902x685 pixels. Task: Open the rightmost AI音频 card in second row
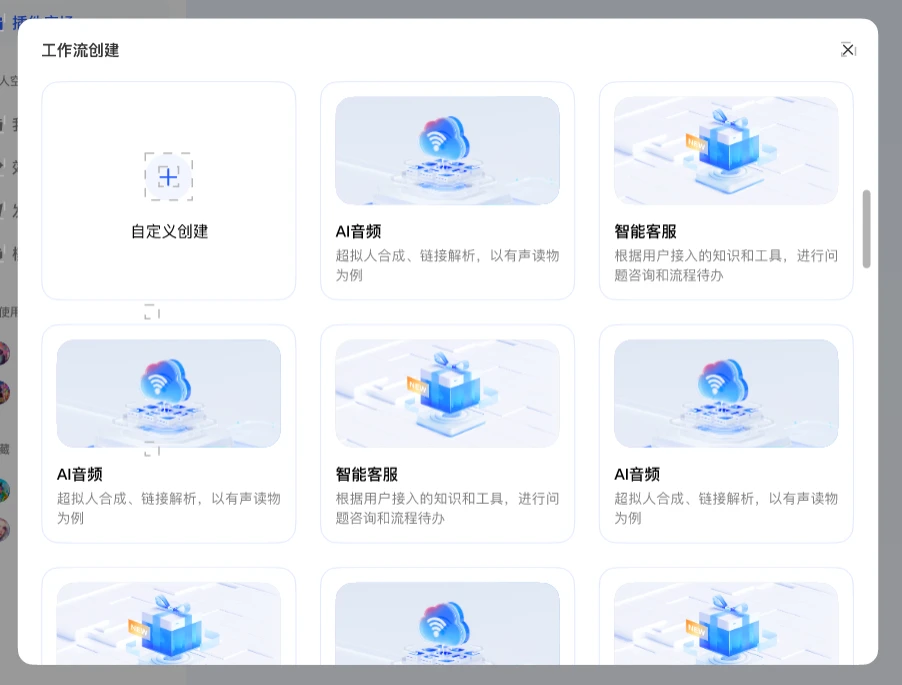pos(726,432)
